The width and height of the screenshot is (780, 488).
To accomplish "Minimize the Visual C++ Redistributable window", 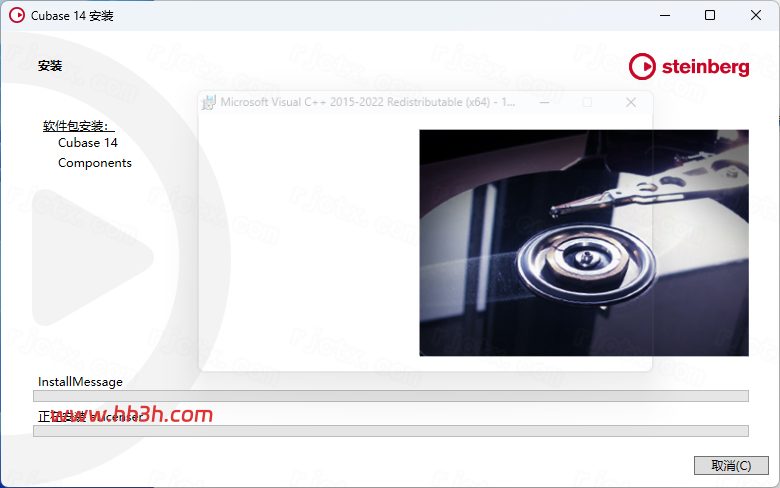I will click(x=545, y=102).
